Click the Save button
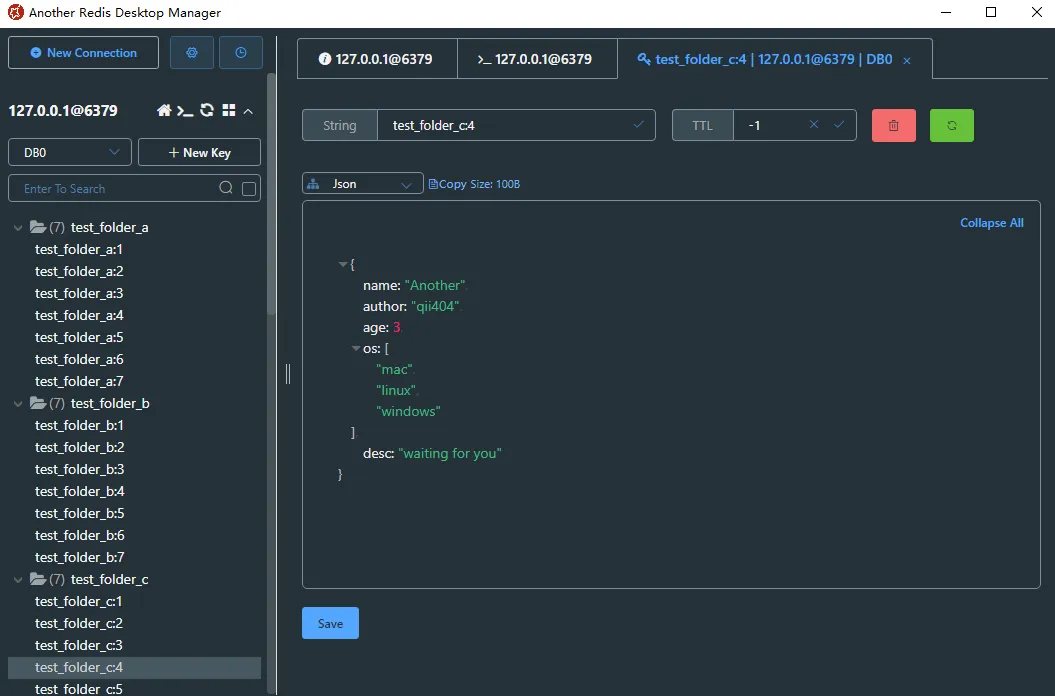This screenshot has width=1055, height=696. [330, 623]
